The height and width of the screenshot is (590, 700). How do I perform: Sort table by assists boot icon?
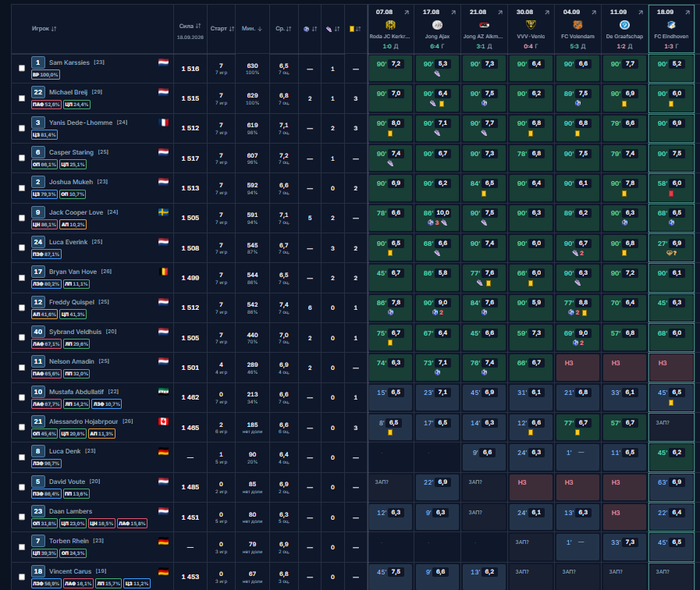(333, 29)
